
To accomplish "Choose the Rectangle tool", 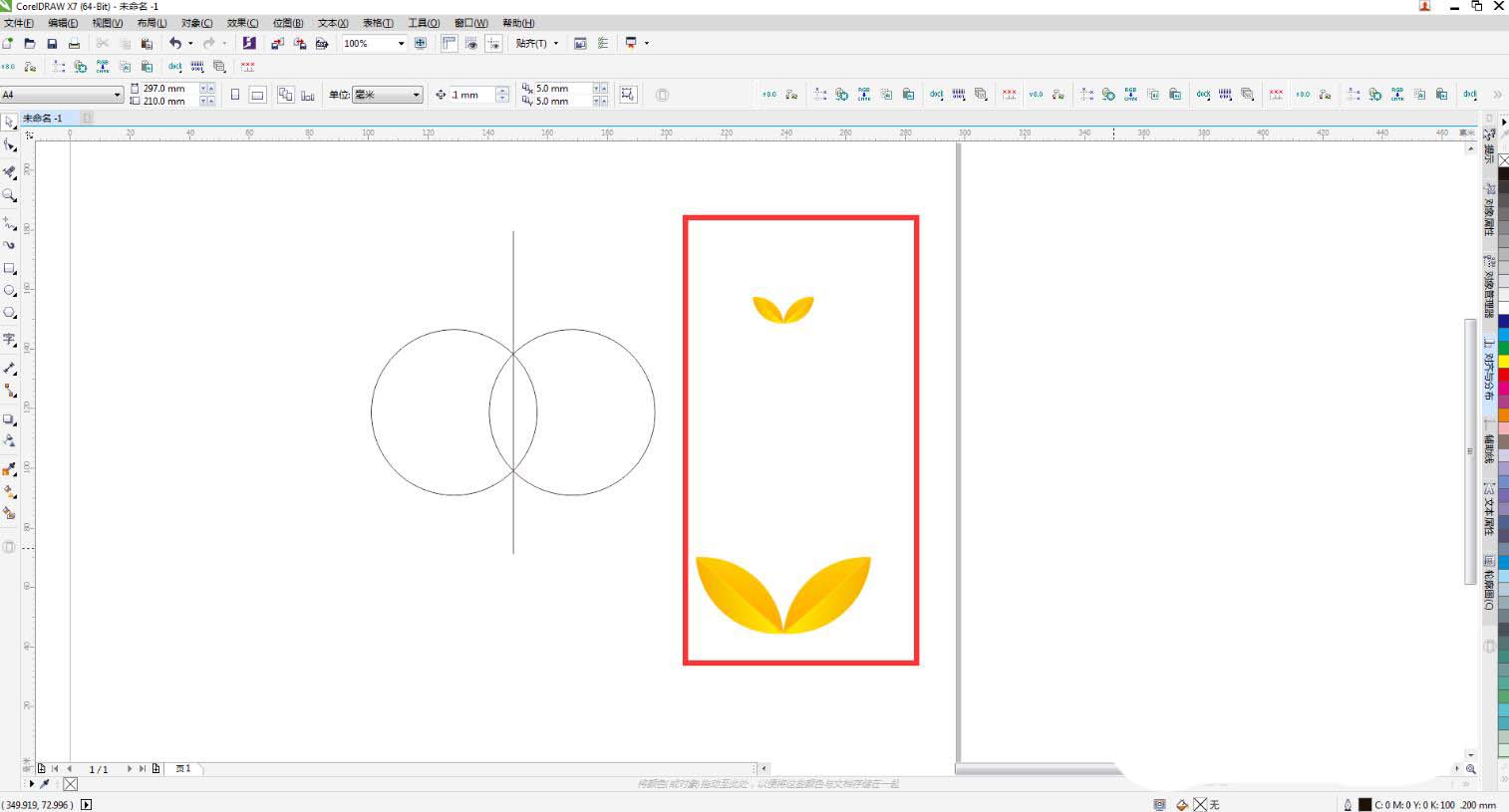I will tap(9, 269).
